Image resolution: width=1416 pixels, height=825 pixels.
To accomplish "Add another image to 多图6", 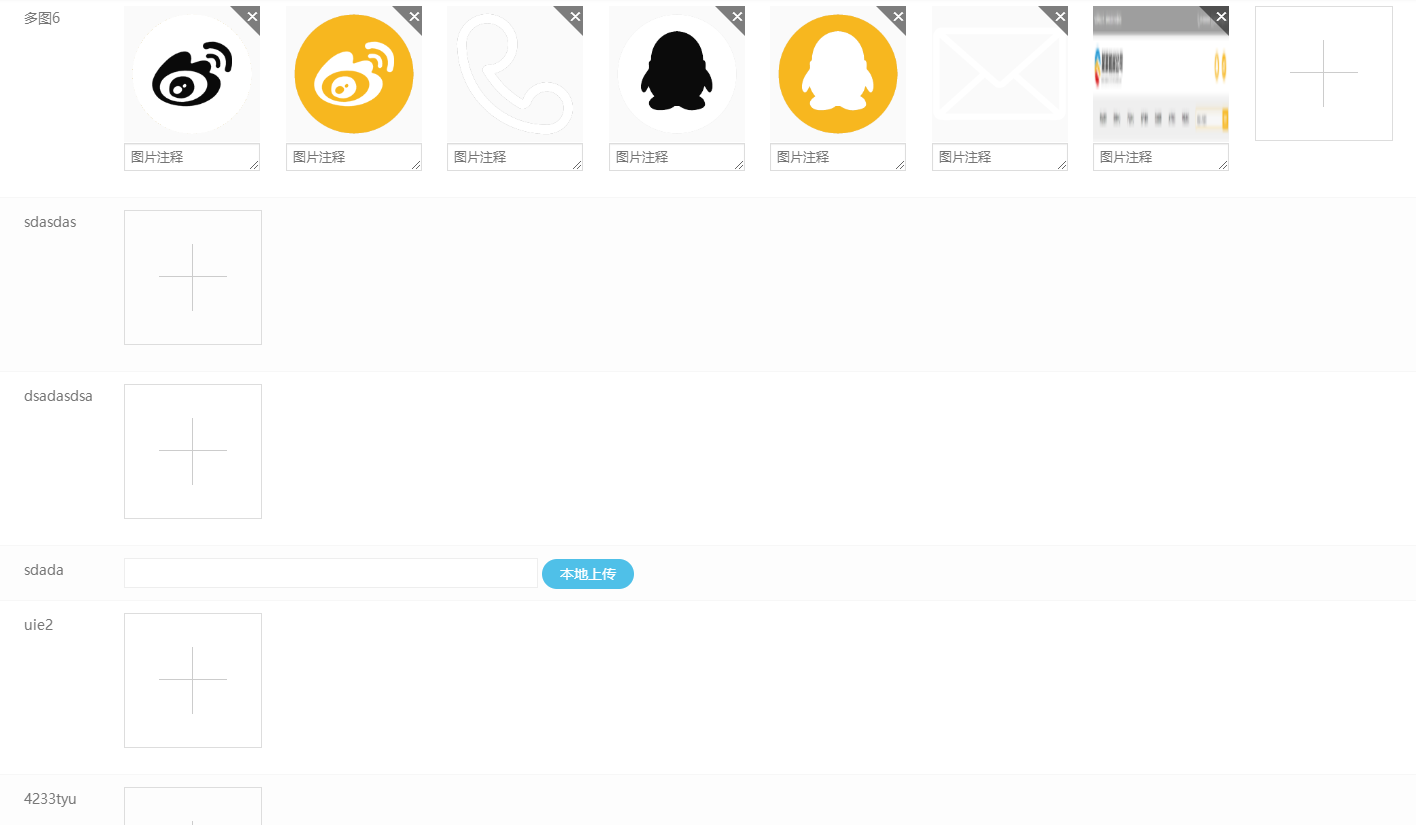I will 1324,74.
